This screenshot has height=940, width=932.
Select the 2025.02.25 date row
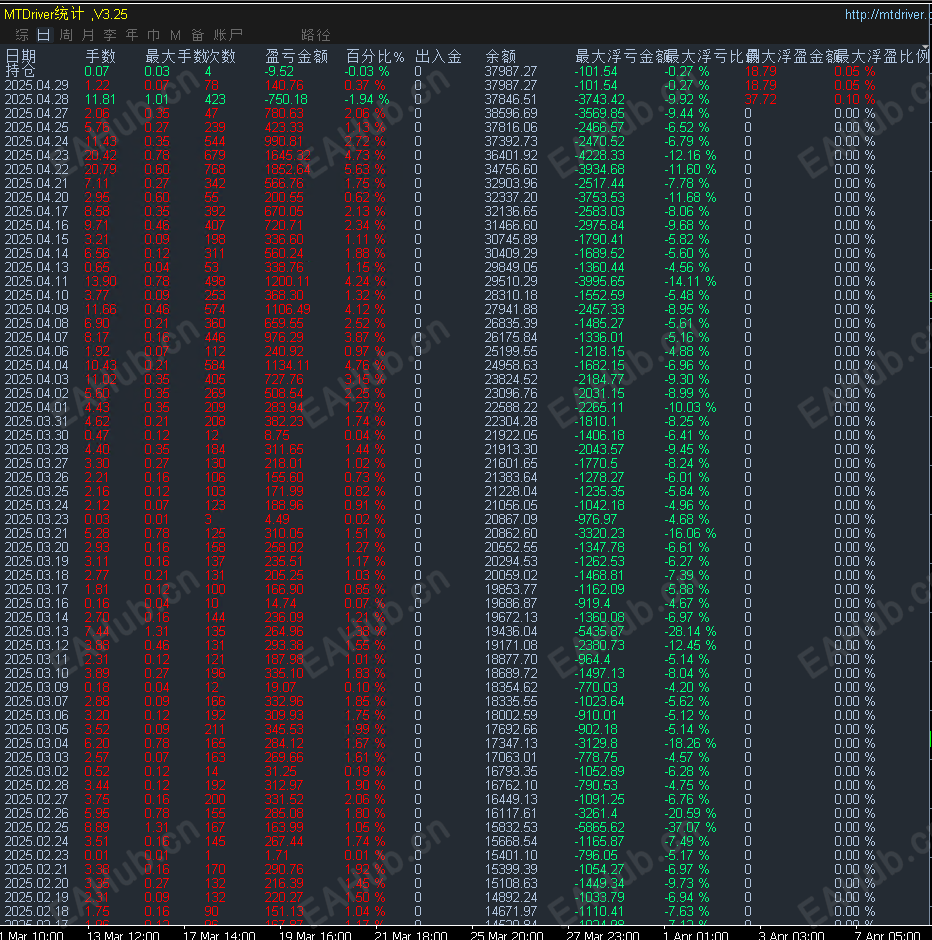coord(37,827)
